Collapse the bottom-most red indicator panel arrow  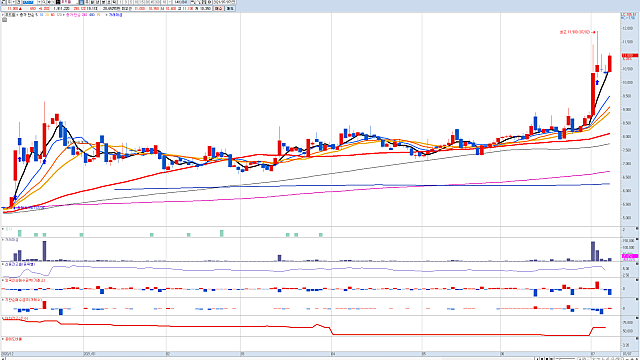(x=637, y=338)
